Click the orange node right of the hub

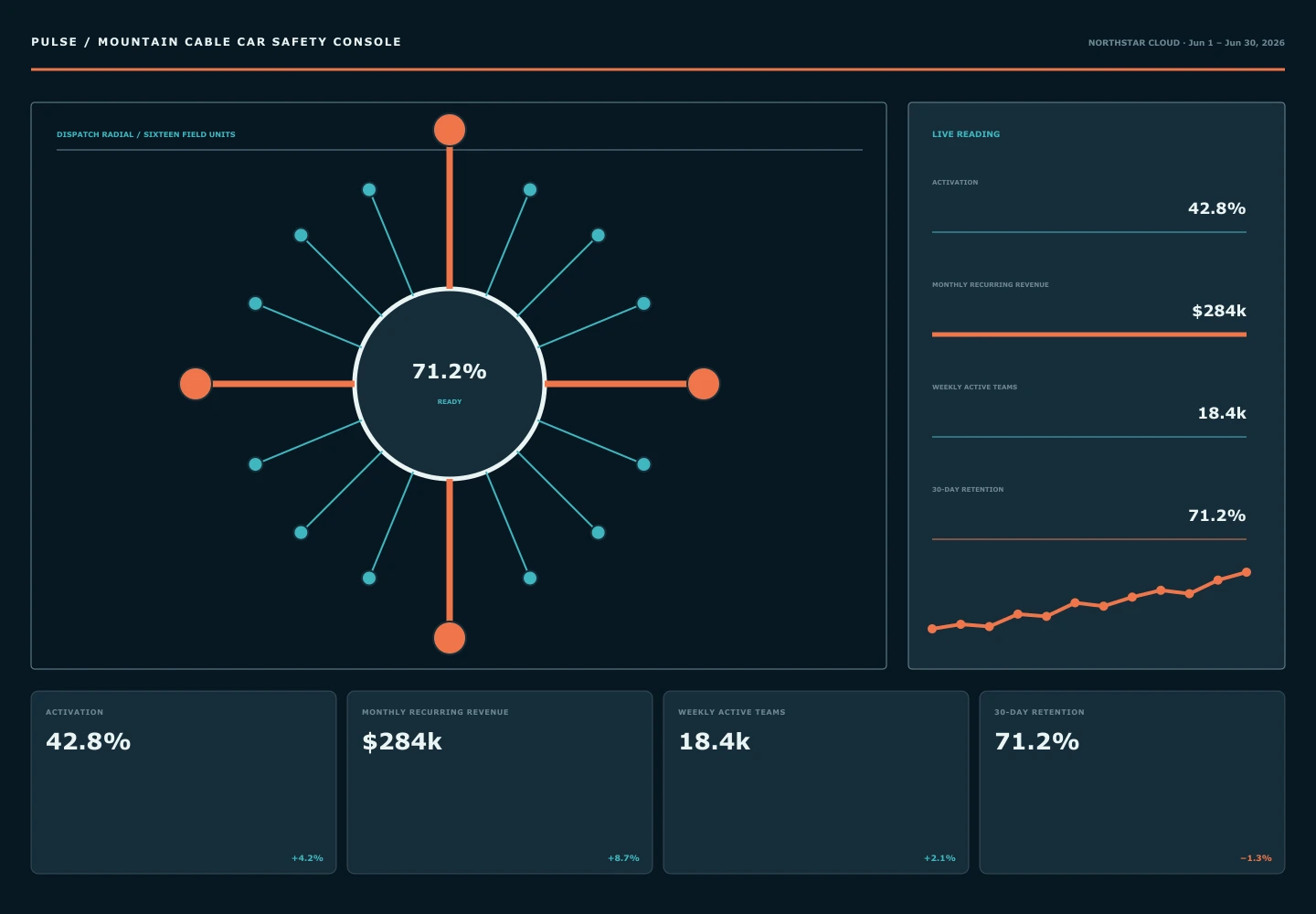click(704, 384)
